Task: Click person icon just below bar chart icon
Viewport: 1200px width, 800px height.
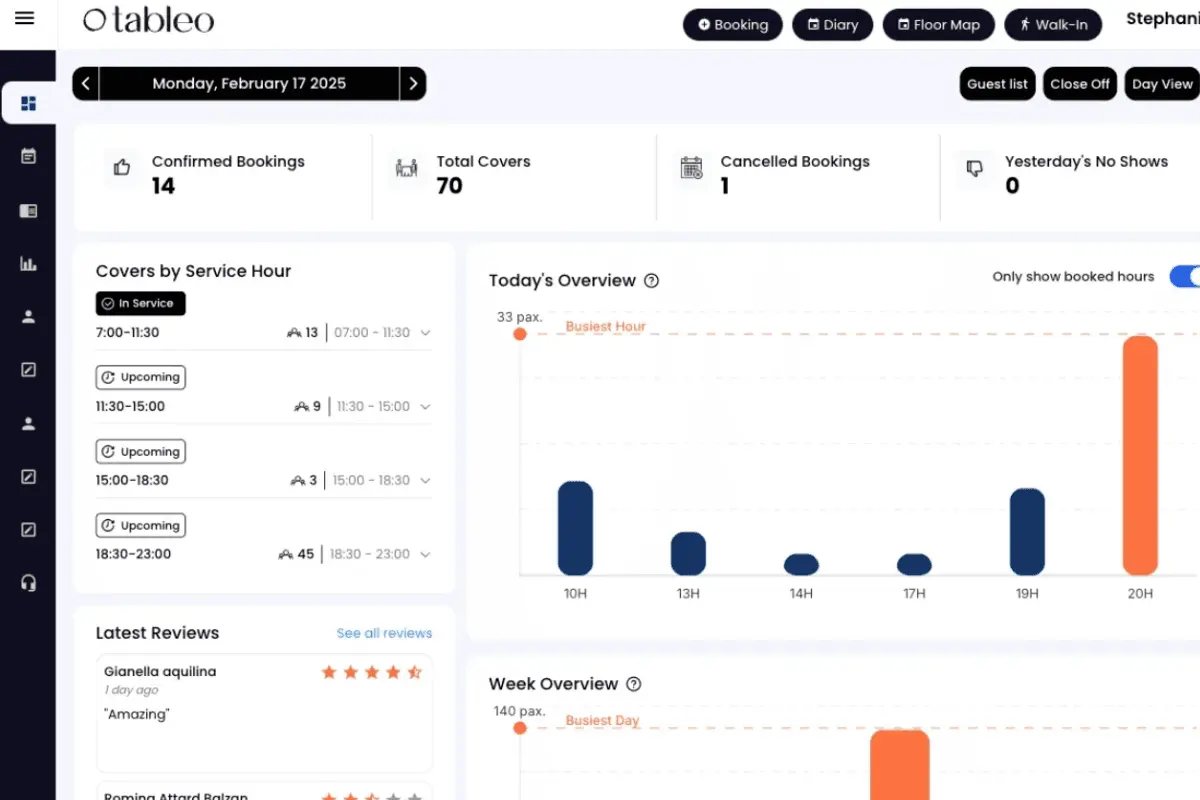Action: point(28,317)
